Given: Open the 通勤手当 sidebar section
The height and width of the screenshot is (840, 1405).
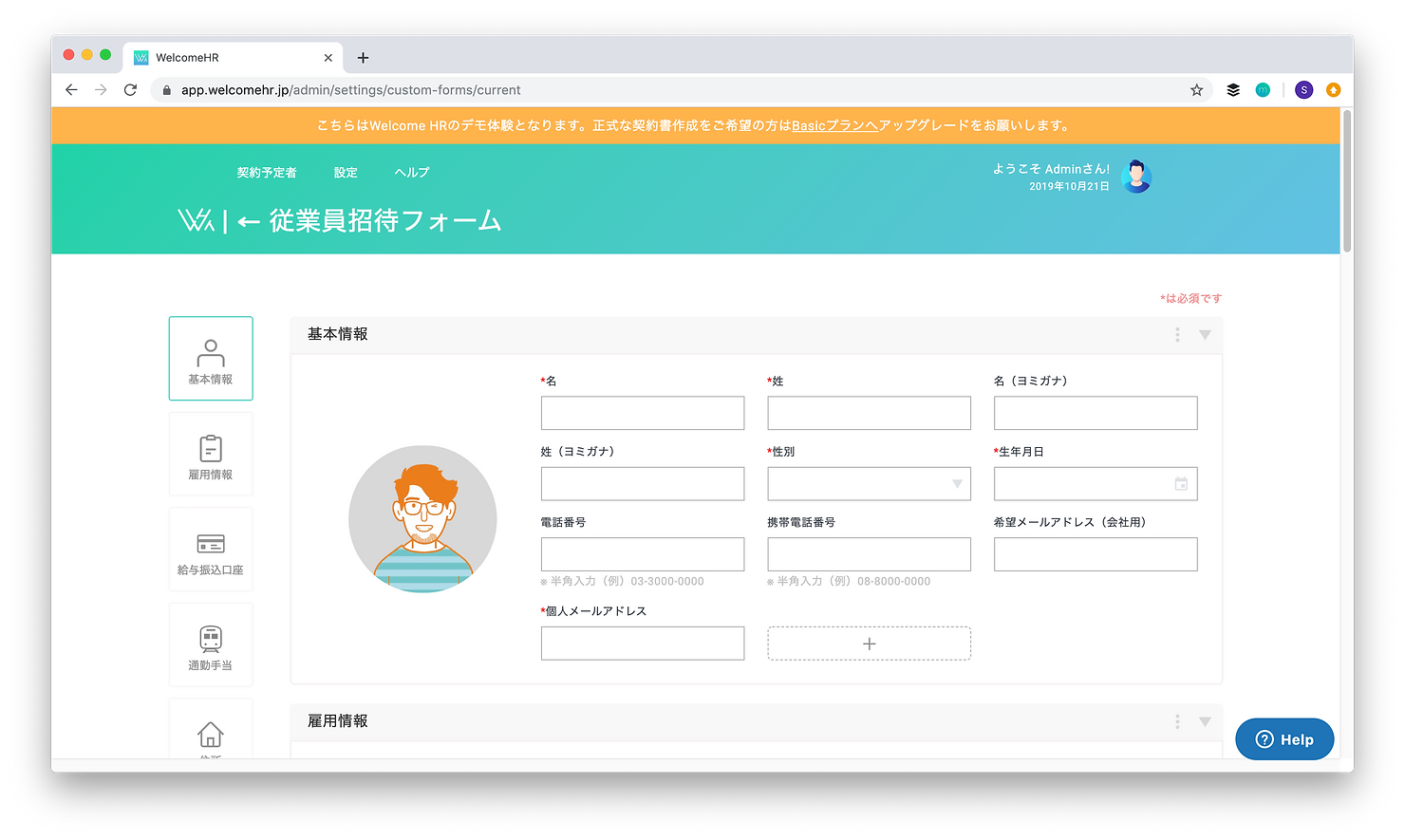Looking at the screenshot, I should pyautogui.click(x=211, y=645).
